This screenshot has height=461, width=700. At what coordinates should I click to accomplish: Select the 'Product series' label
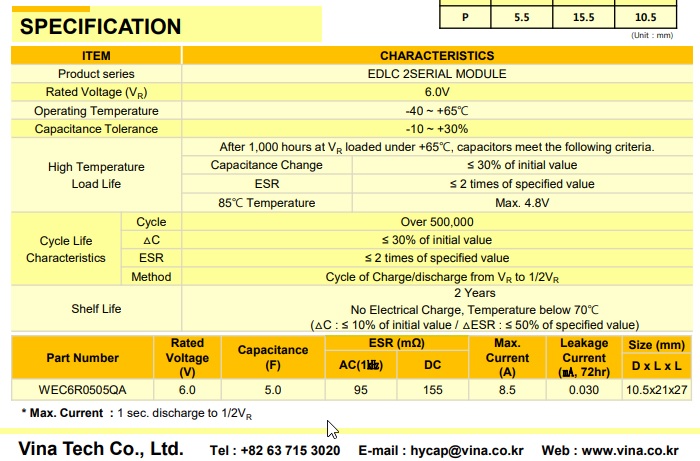96,74
